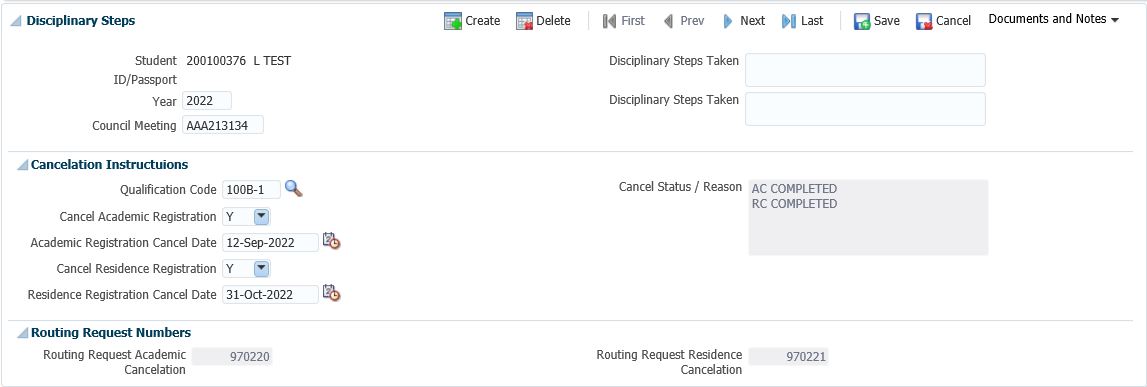1147x387 pixels.
Task: Open Cancel Academic Registration dropdown
Action: [262, 217]
